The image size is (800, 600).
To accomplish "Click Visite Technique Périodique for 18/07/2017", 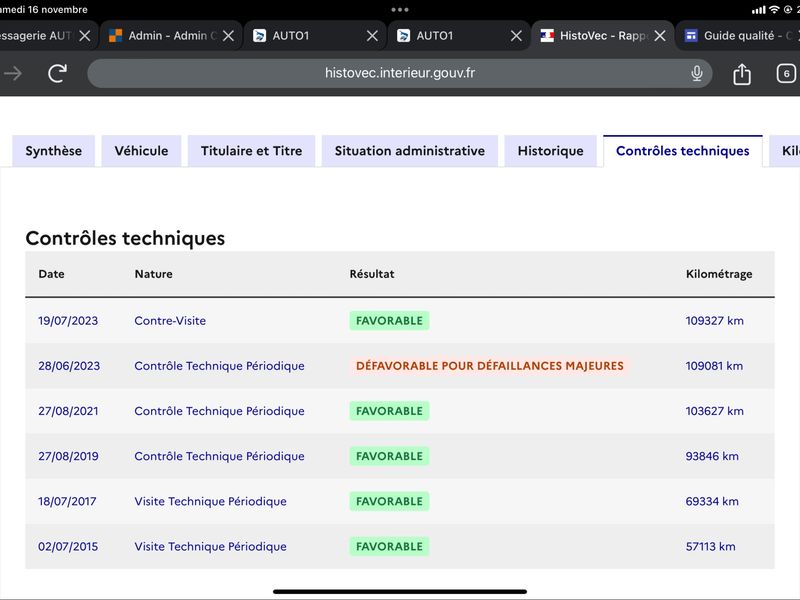I will tap(210, 502).
